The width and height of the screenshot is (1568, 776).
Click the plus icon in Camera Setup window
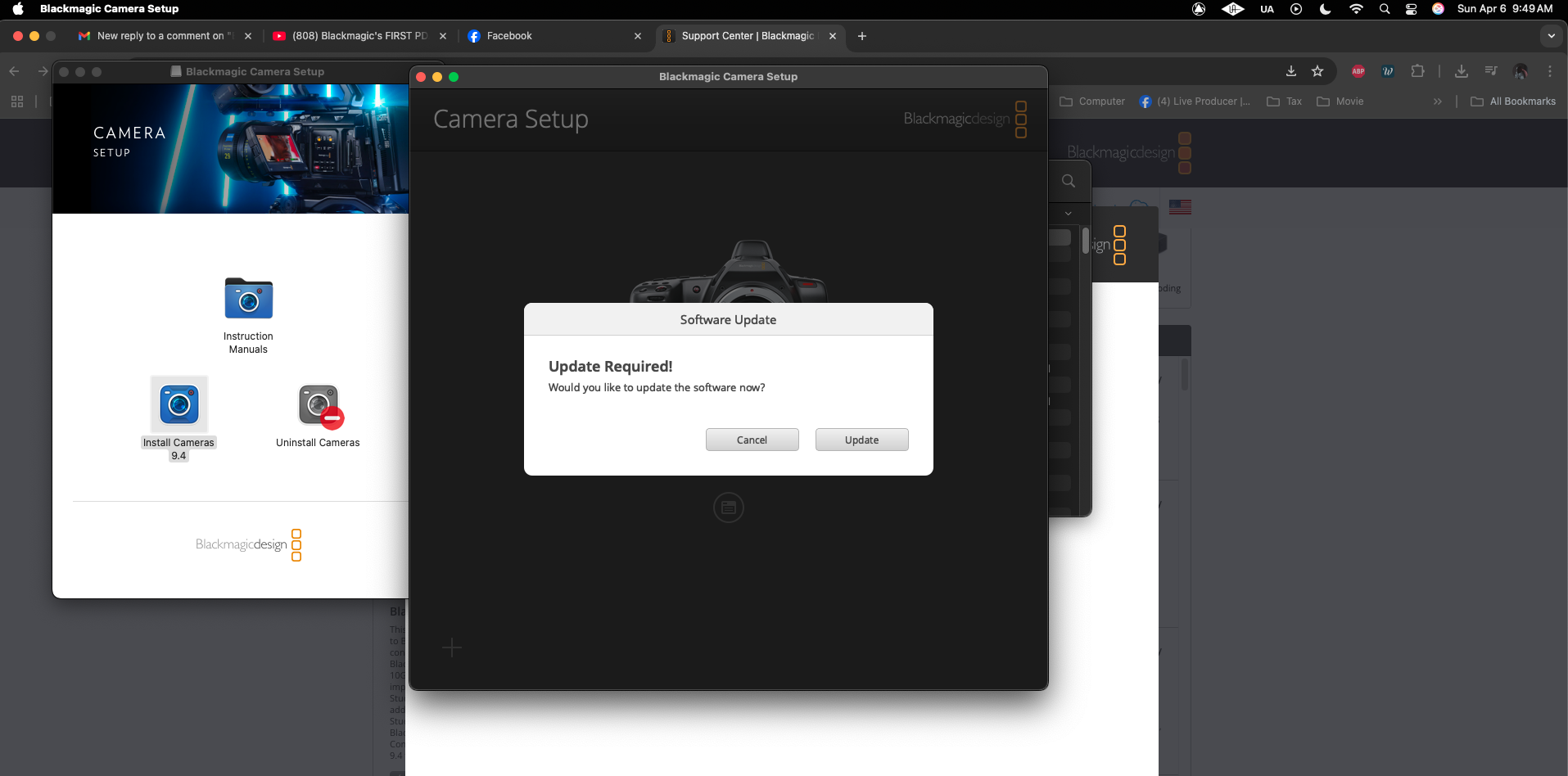click(x=452, y=648)
